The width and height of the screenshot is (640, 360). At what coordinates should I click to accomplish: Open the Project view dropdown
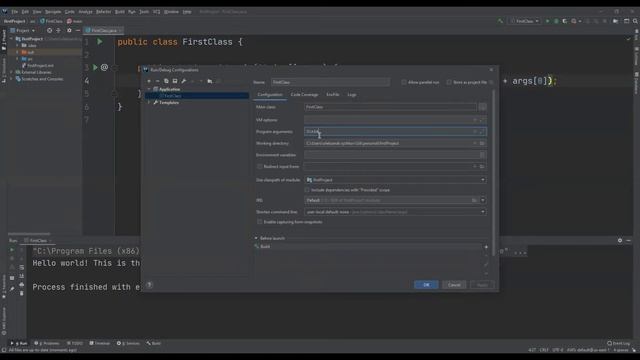pos(22,31)
